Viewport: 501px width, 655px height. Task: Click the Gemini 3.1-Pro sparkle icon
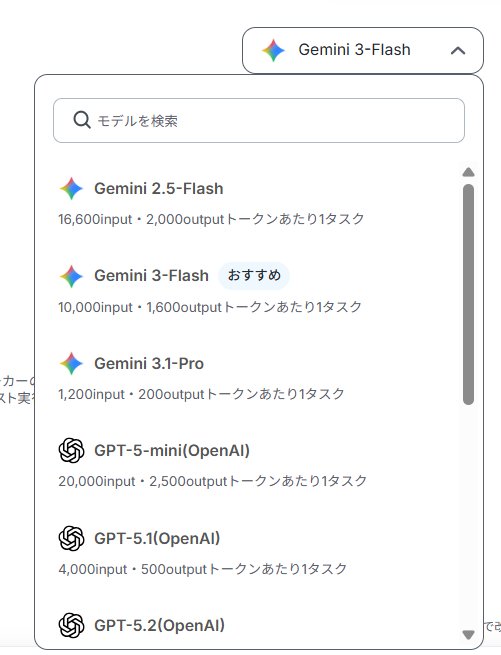[71, 363]
